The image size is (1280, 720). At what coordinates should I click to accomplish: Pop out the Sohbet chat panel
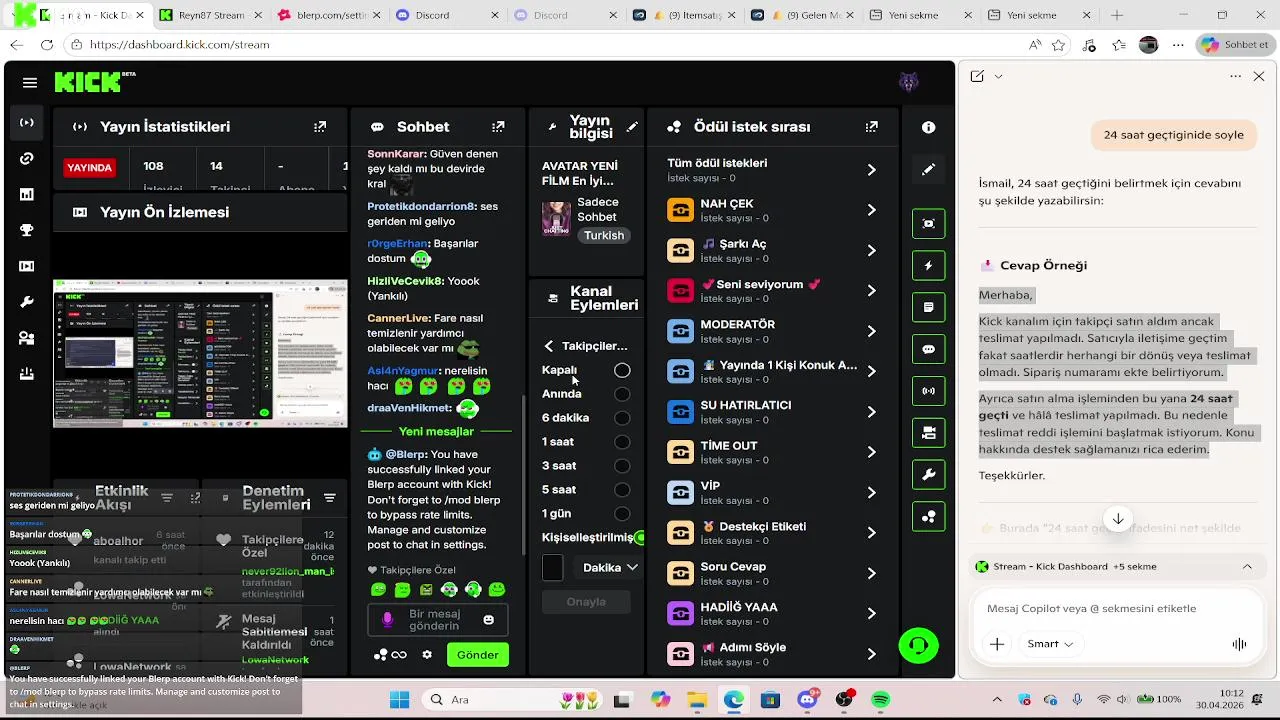point(498,127)
